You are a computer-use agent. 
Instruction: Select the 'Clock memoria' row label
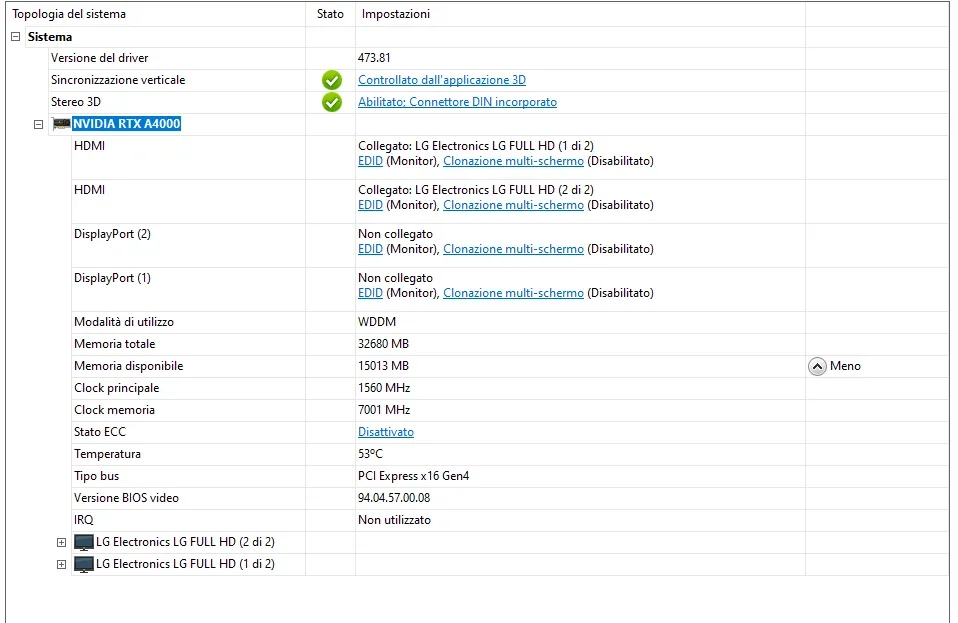(114, 410)
